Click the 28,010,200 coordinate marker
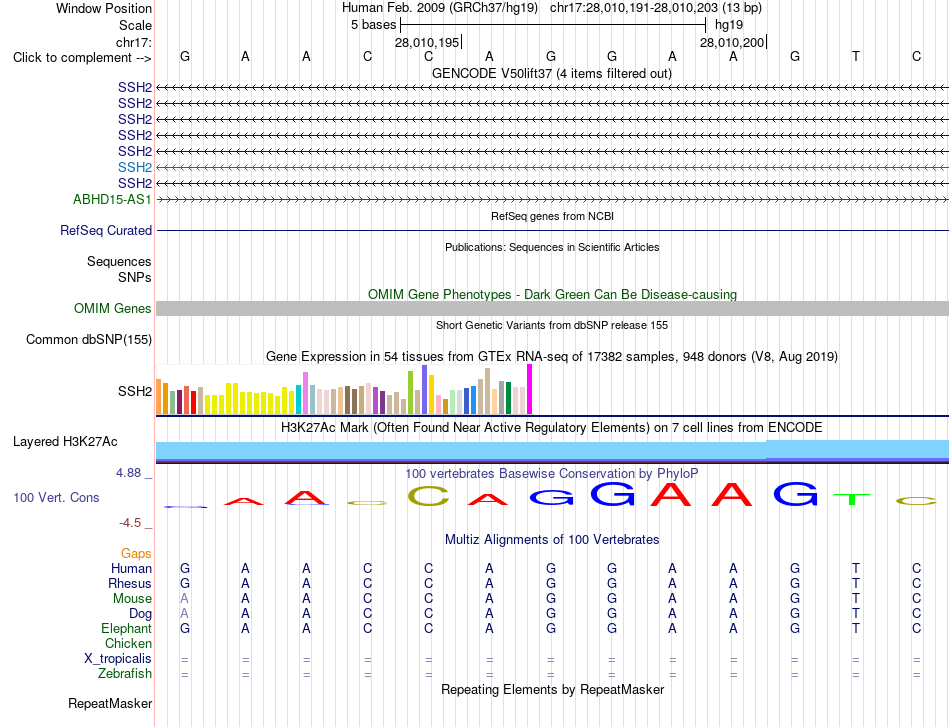Screen dimensions: 950x727 click(x=732, y=42)
